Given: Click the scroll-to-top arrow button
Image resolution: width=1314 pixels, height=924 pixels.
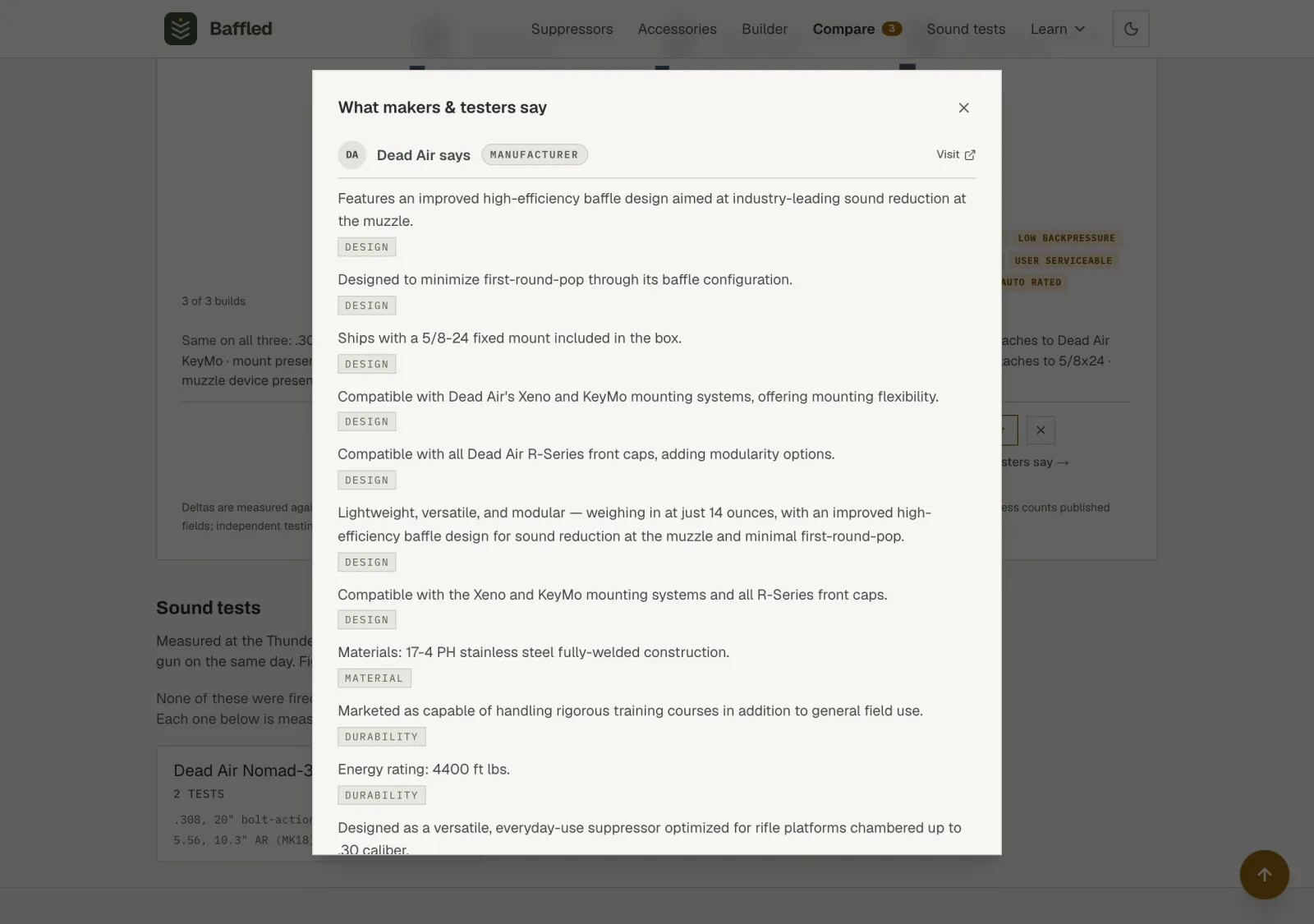Looking at the screenshot, I should [x=1265, y=875].
